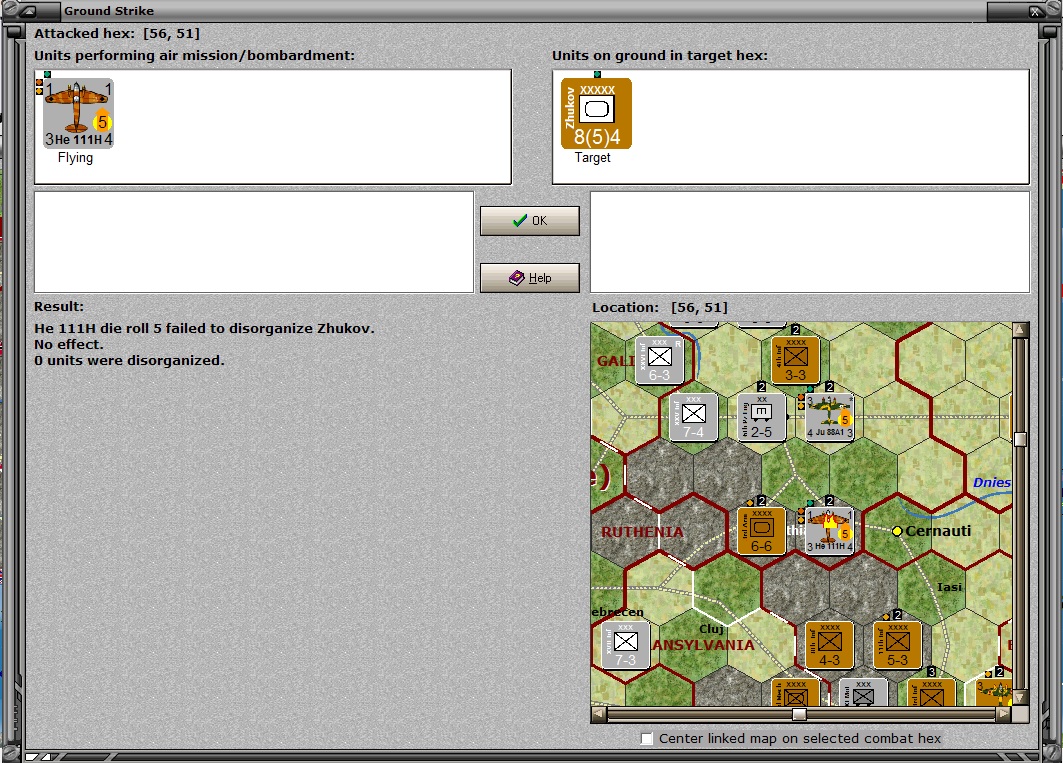This screenshot has width=1063, height=763.
Task: Close the Ground Strike dialog
Action: [x=1035, y=11]
